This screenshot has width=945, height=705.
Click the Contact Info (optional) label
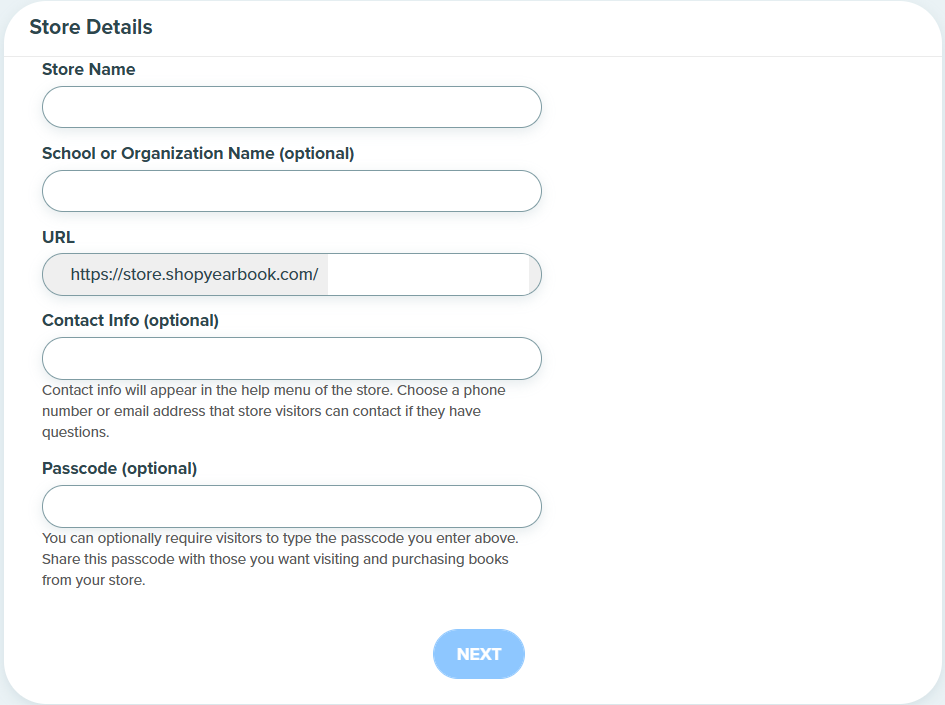pyautogui.click(x=130, y=321)
